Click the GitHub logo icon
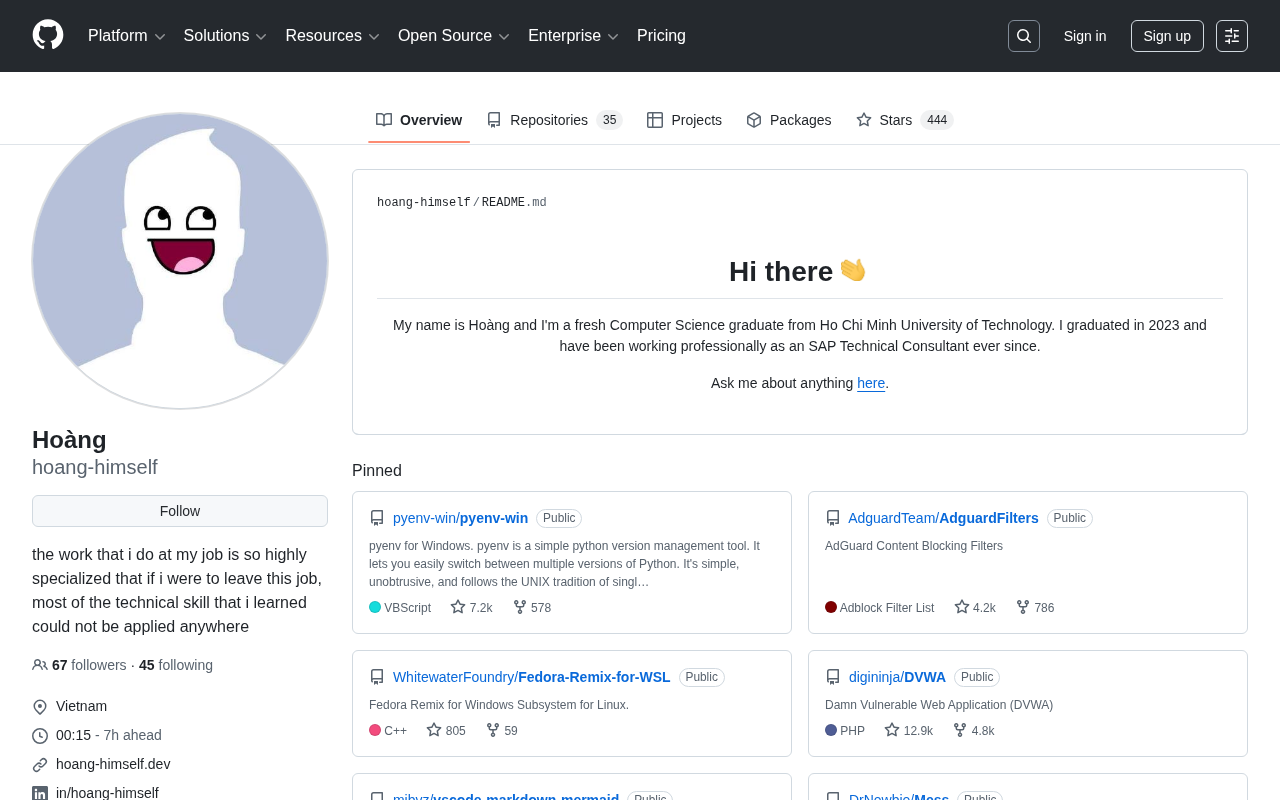This screenshot has width=1280, height=800. pos(48,35)
